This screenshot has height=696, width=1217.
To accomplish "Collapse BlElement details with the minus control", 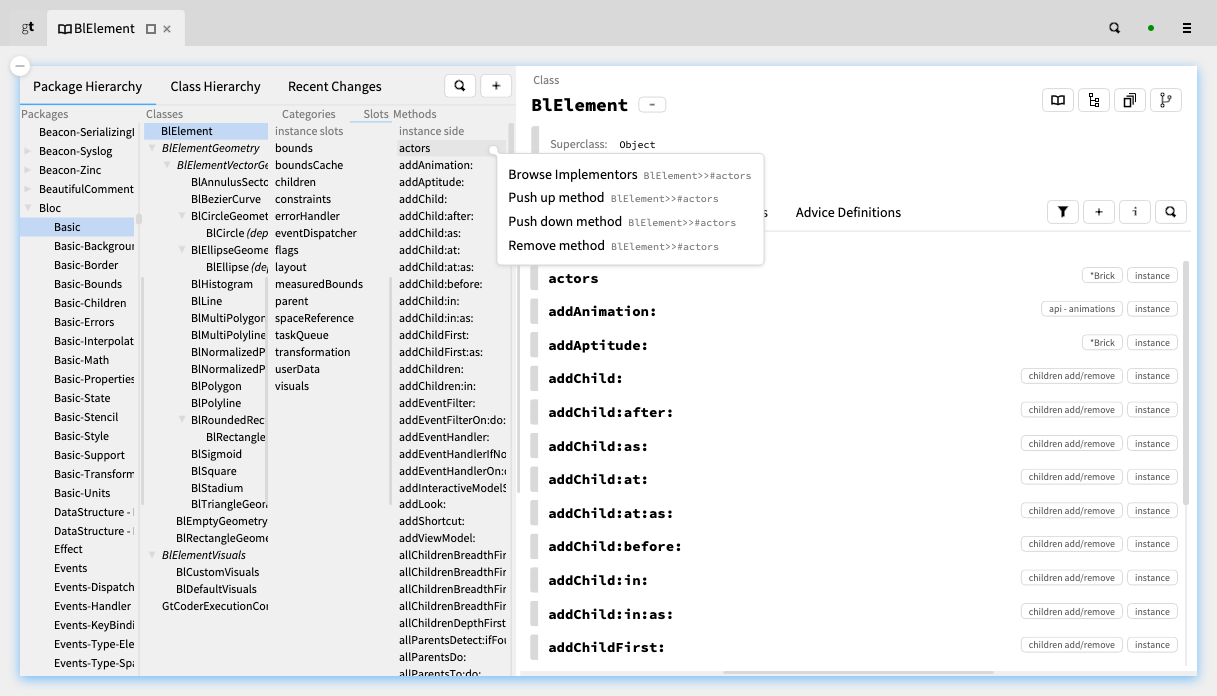I will coord(654,103).
